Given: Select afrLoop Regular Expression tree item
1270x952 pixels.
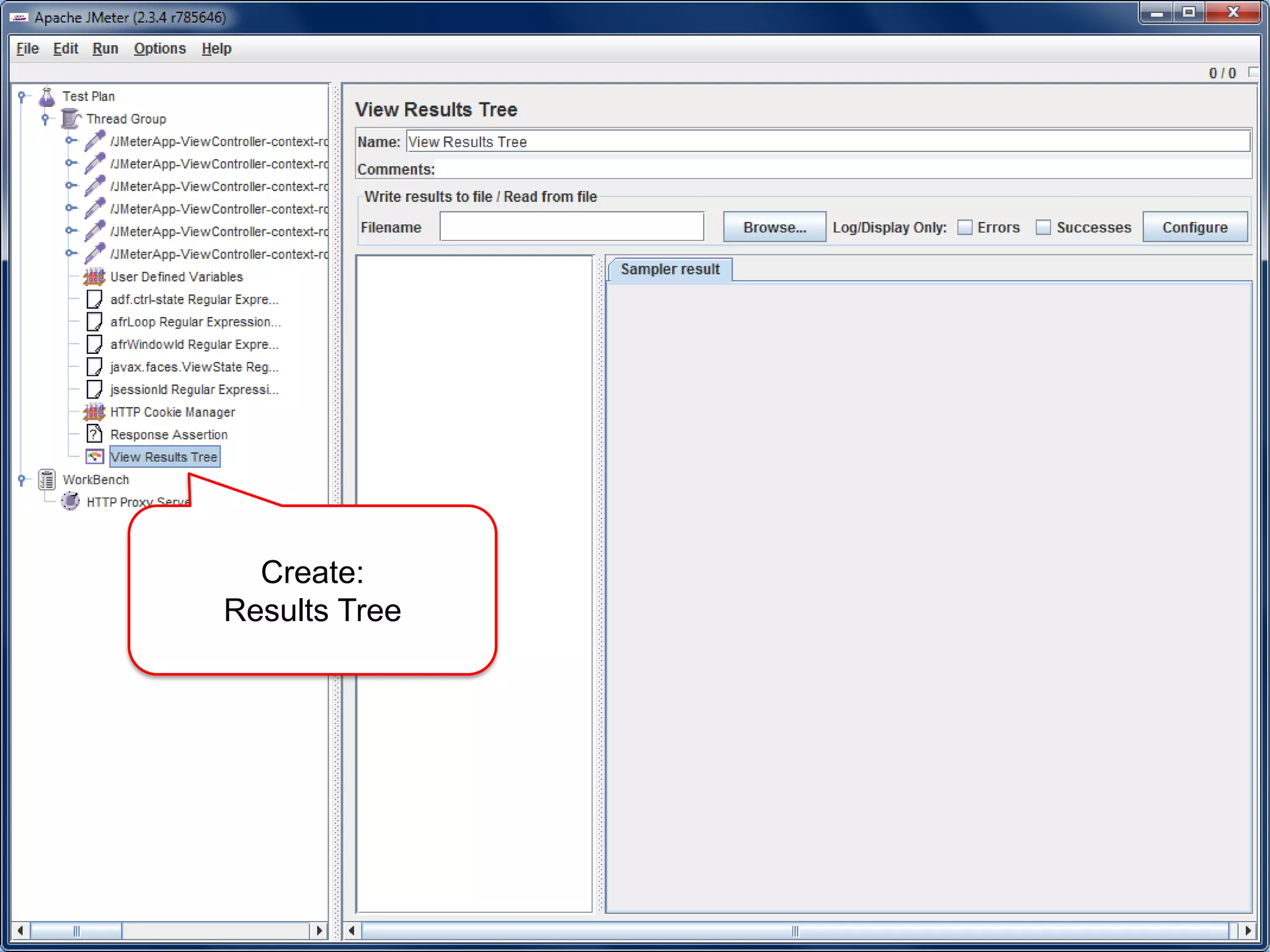Looking at the screenshot, I should pos(195,322).
